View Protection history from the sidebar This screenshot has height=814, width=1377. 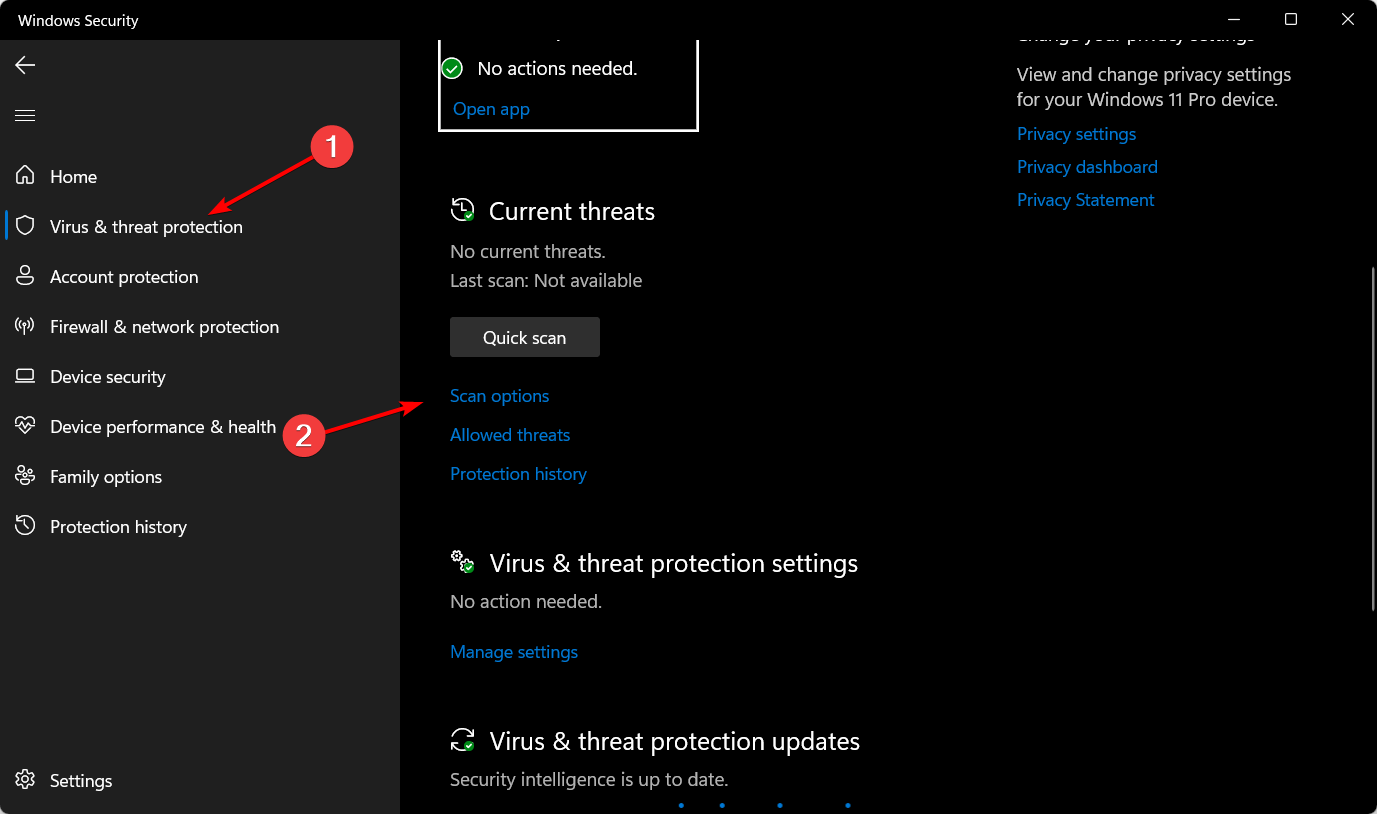point(117,526)
